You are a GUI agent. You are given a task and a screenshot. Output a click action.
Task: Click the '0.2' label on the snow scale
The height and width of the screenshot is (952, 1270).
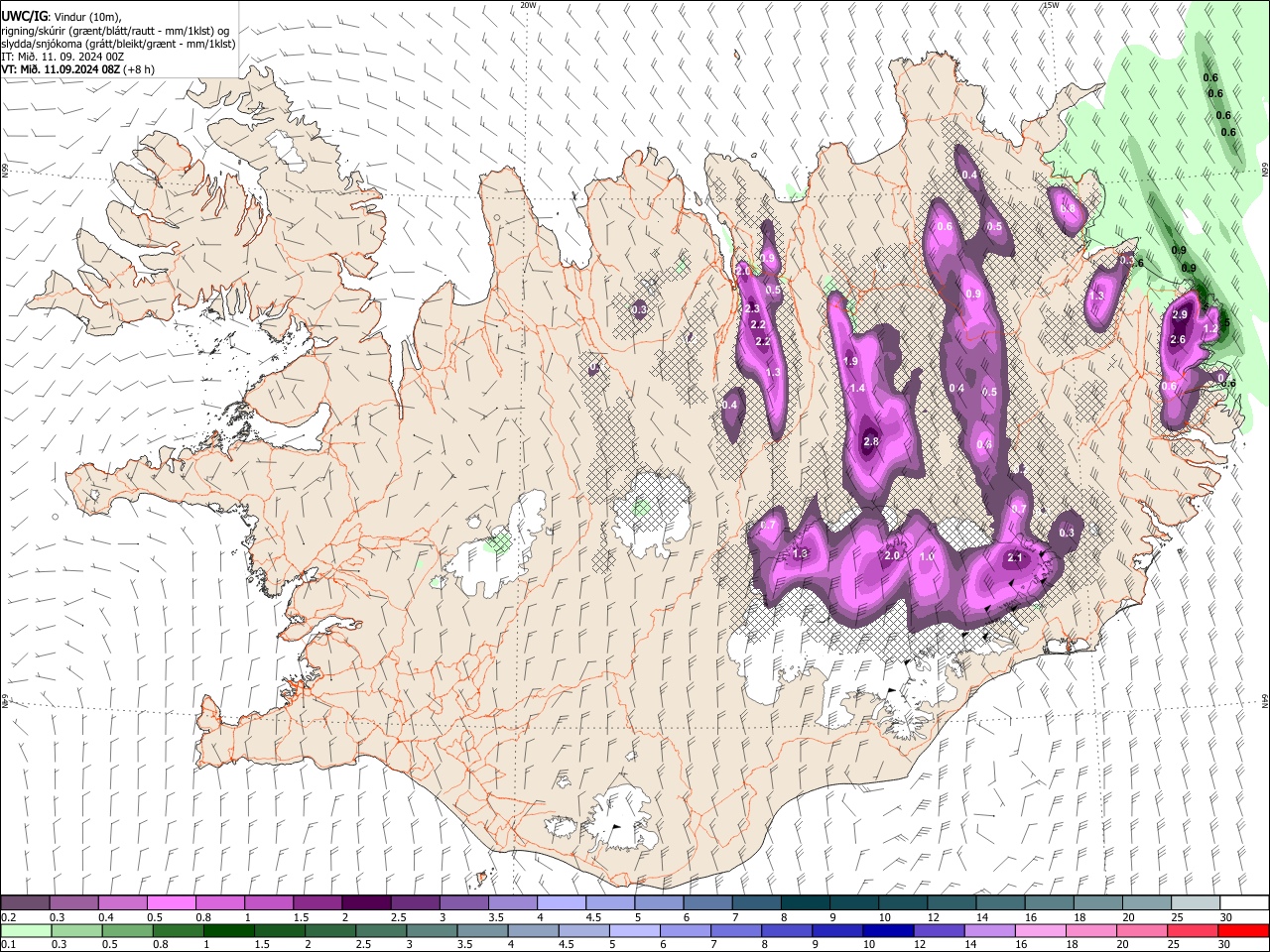(7, 917)
